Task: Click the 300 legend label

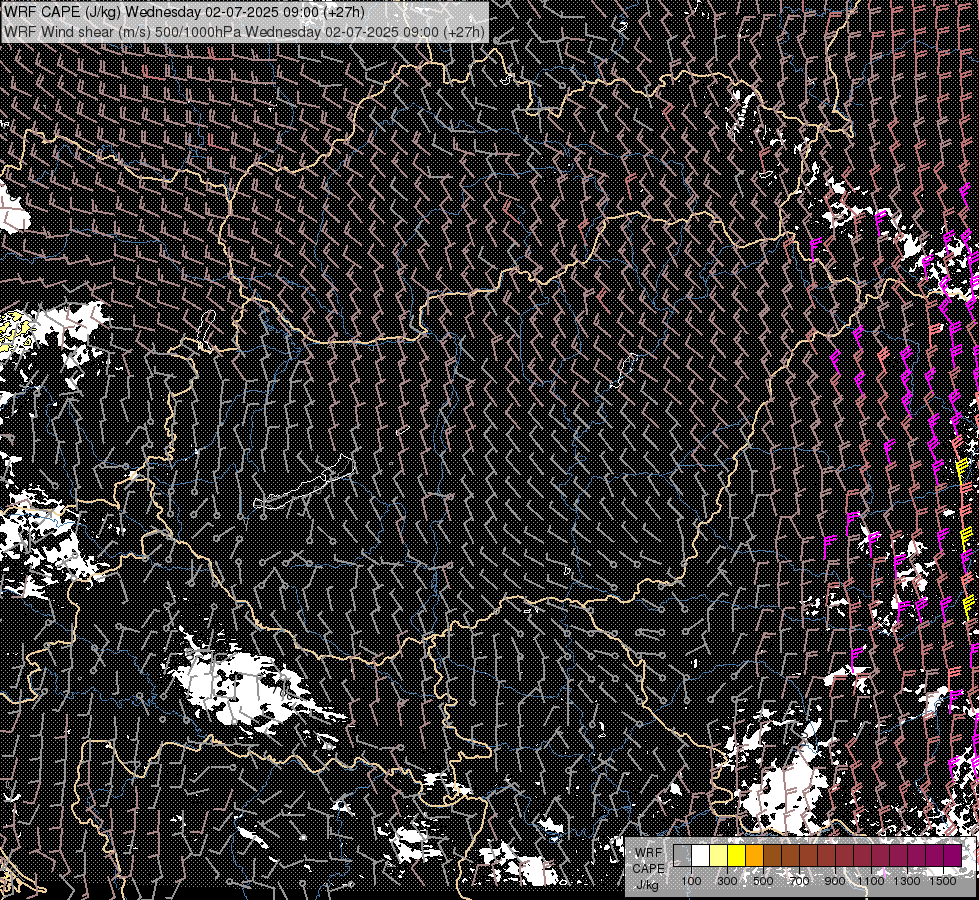Action: 727,881
